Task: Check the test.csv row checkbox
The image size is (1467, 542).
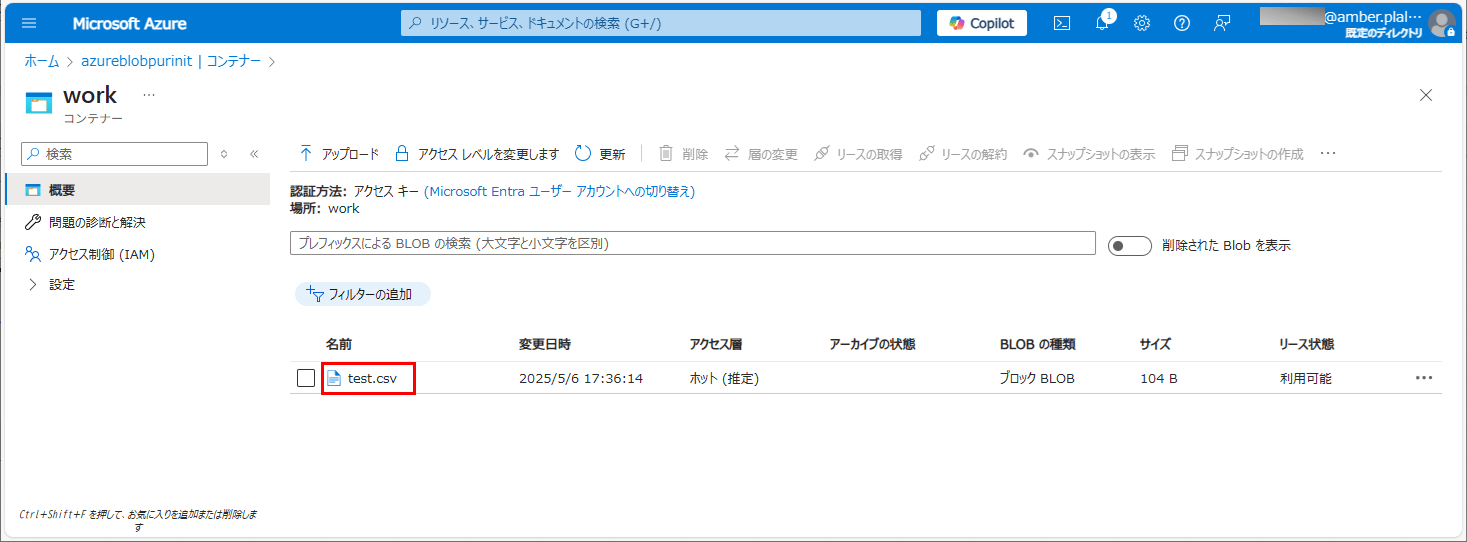Action: coord(306,378)
